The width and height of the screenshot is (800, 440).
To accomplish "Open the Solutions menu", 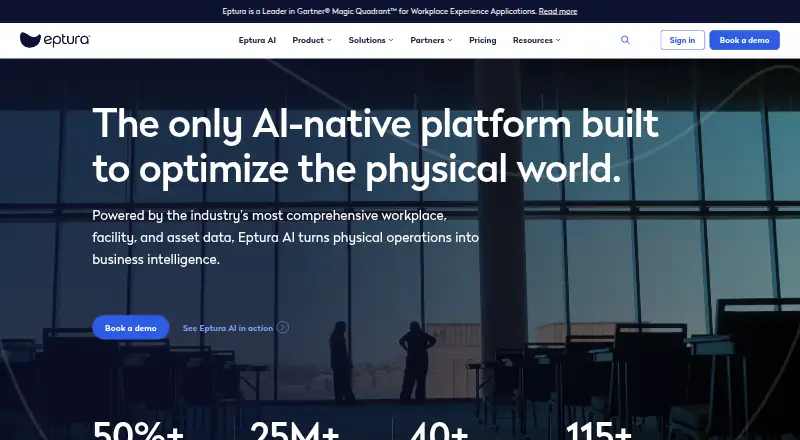I will (x=367, y=40).
